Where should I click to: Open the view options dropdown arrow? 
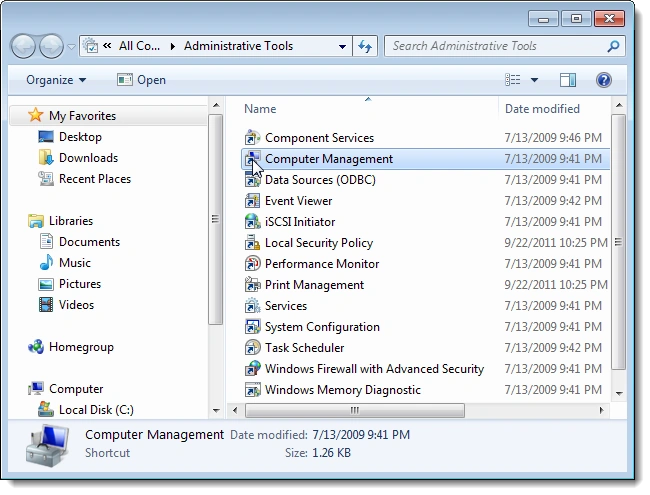534,80
